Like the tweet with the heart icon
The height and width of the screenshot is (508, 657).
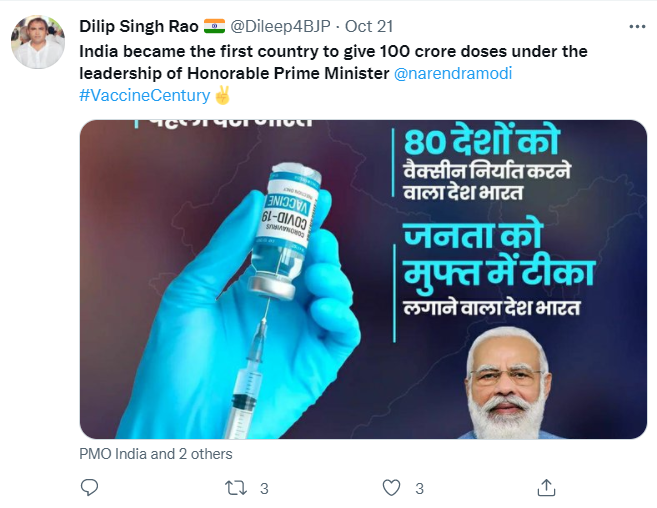tap(393, 488)
